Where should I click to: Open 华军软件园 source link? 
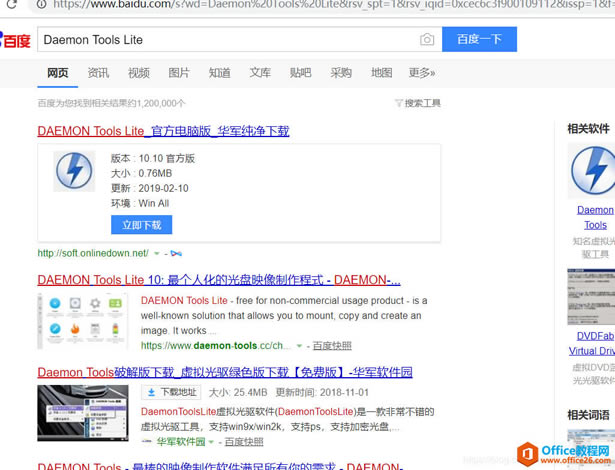click(x=181, y=442)
